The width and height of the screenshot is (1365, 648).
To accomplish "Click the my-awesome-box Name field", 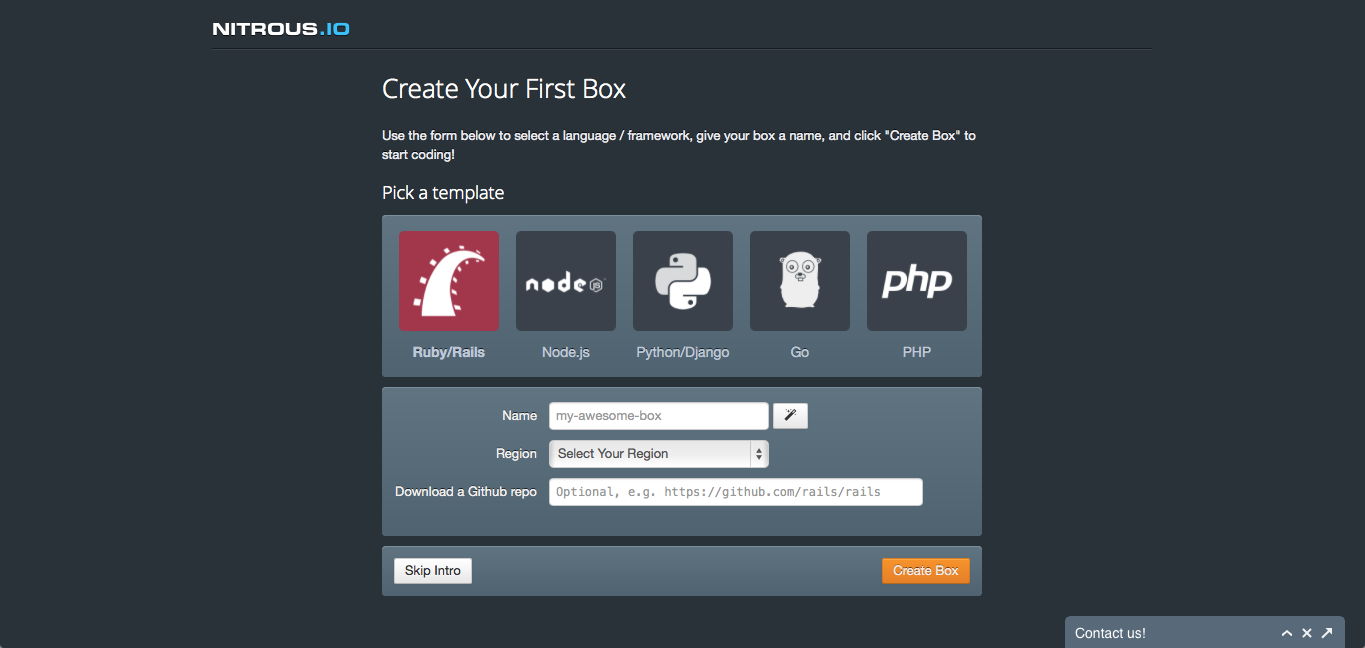I will point(658,415).
